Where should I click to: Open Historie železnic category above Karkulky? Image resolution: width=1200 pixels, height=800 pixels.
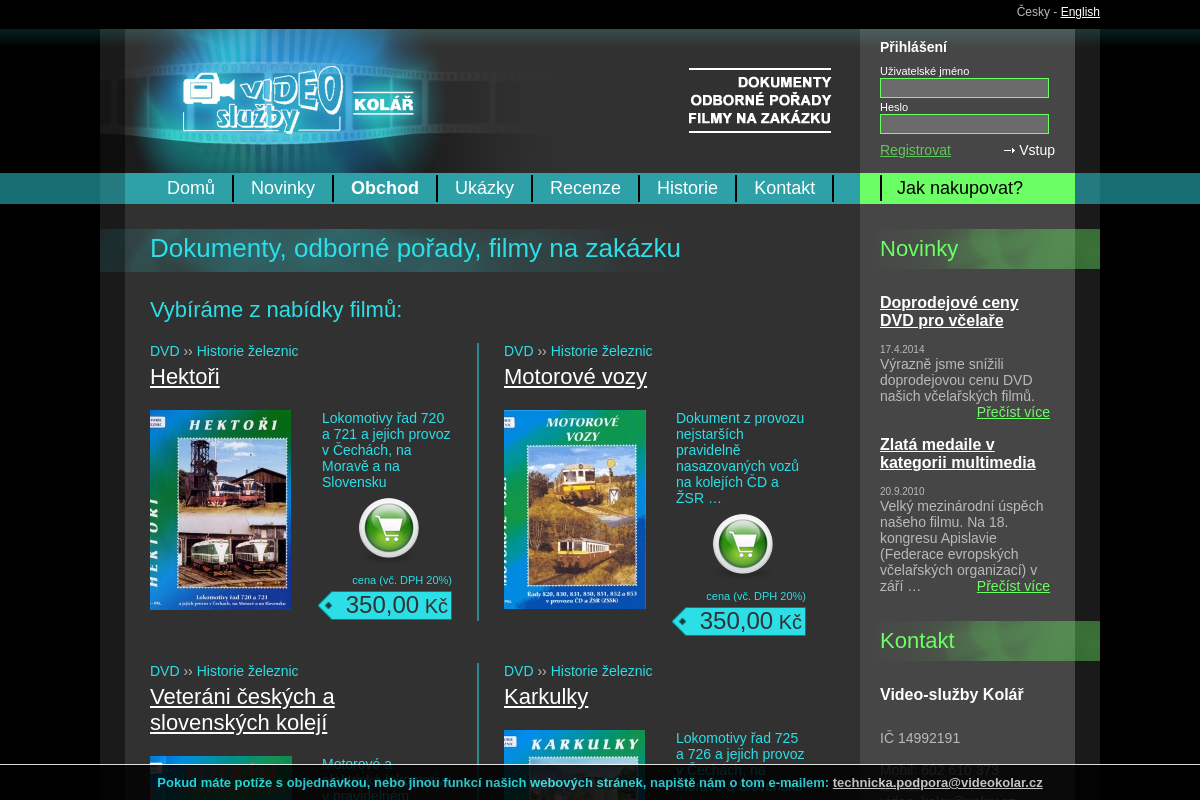point(601,671)
